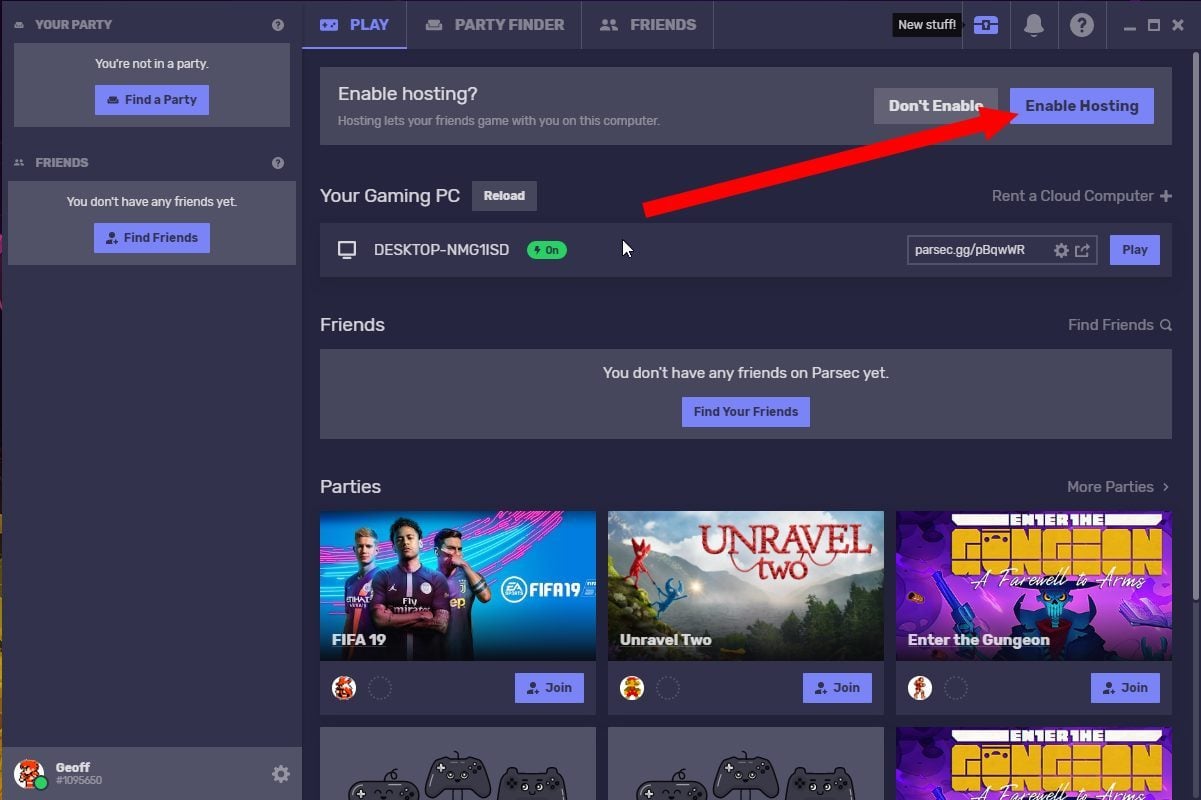Click Rent a Cloud Computer plus

point(1165,196)
